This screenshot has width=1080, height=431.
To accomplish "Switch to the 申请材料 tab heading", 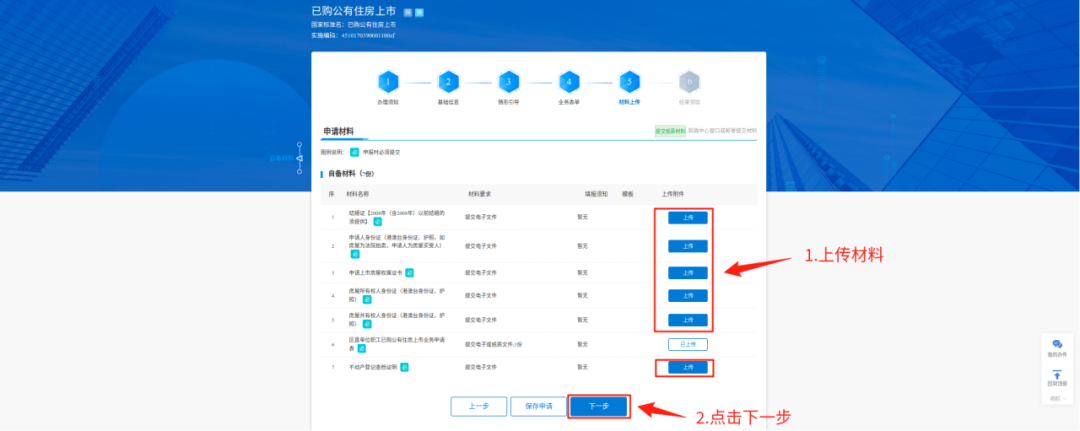I will coord(337,131).
